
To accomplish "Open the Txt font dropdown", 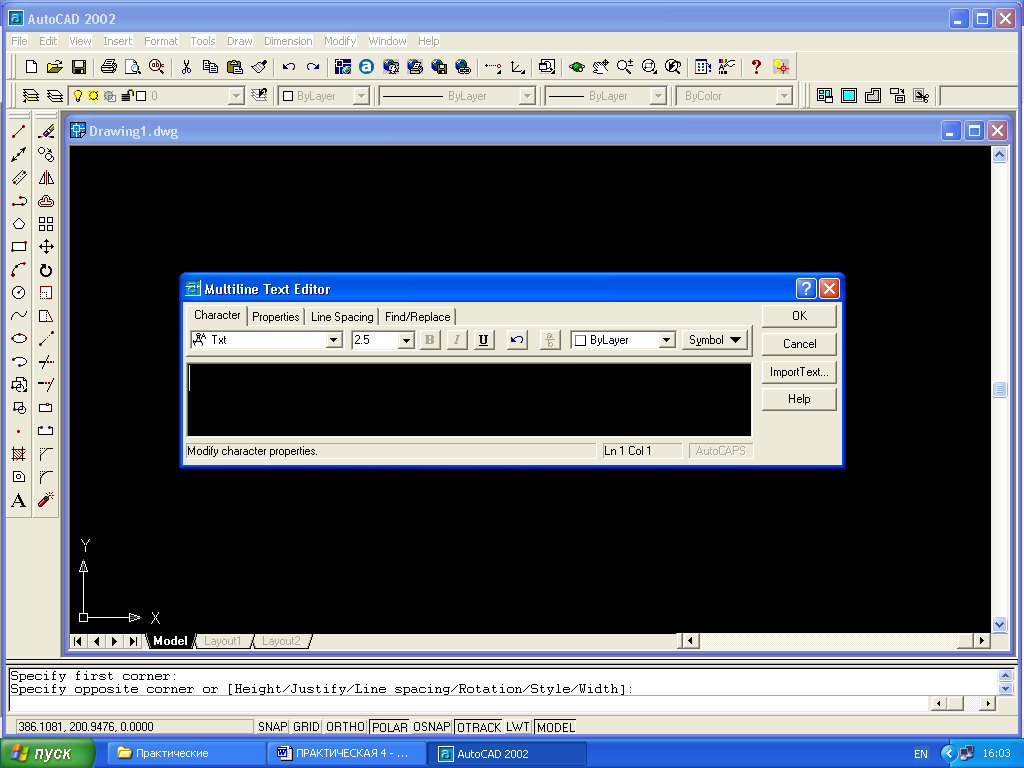I will pos(334,340).
